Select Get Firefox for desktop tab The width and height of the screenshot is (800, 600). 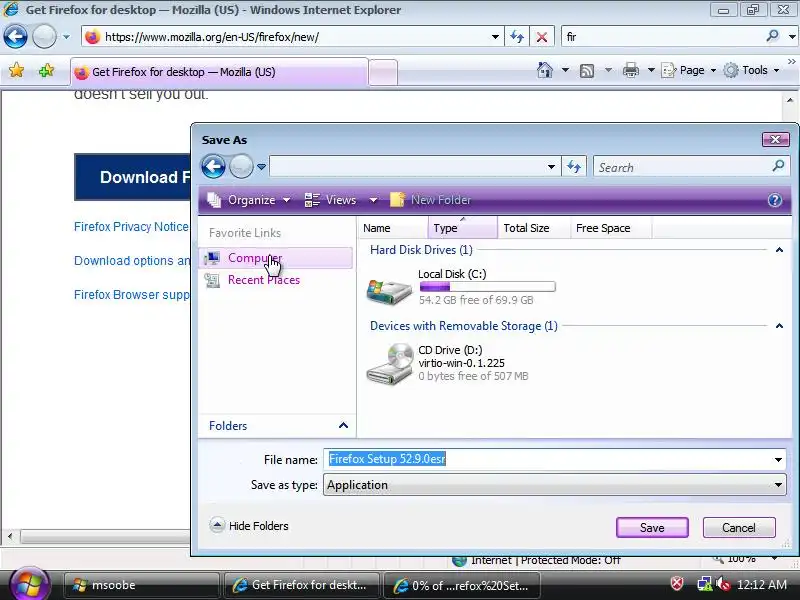[219, 72]
